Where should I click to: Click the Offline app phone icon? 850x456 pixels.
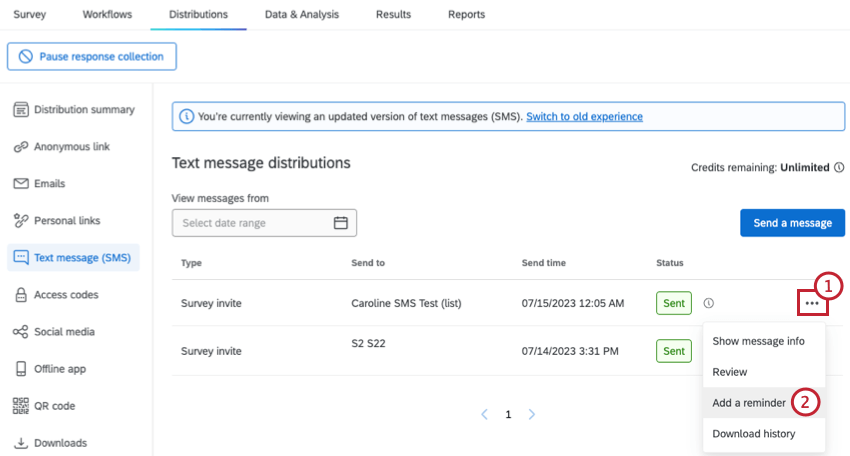pyautogui.click(x=20, y=369)
